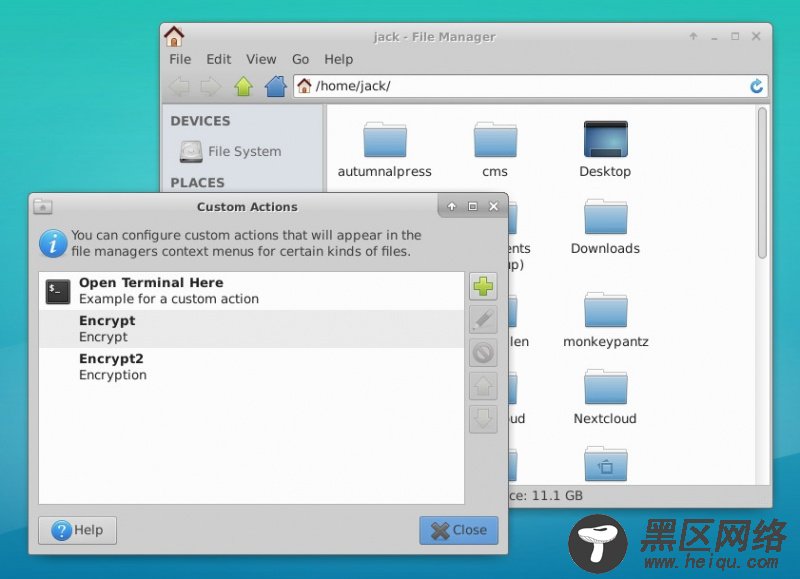Select the autumnalpress folder
This screenshot has width=800, height=579.
(385, 150)
